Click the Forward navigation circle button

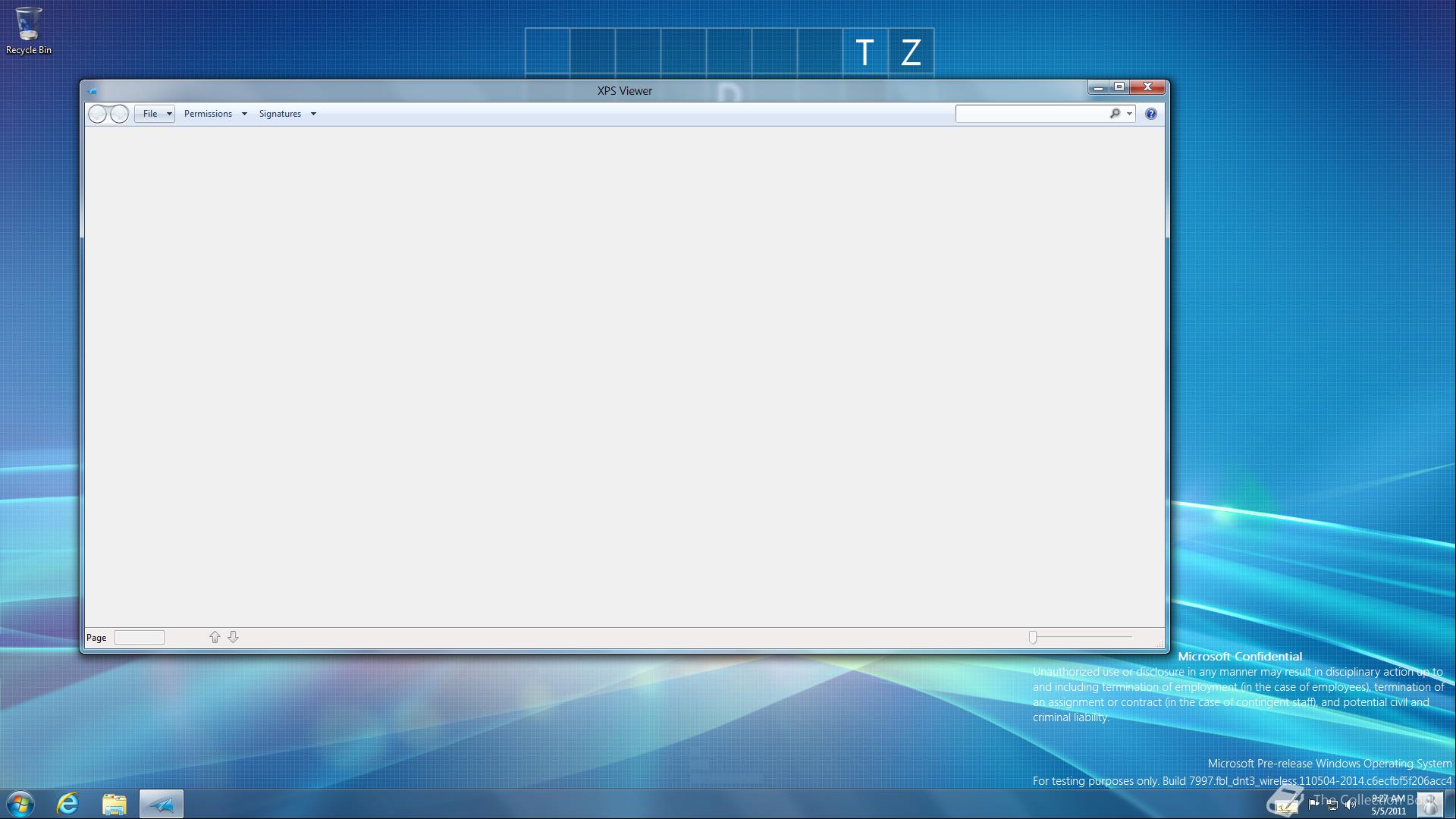120,114
